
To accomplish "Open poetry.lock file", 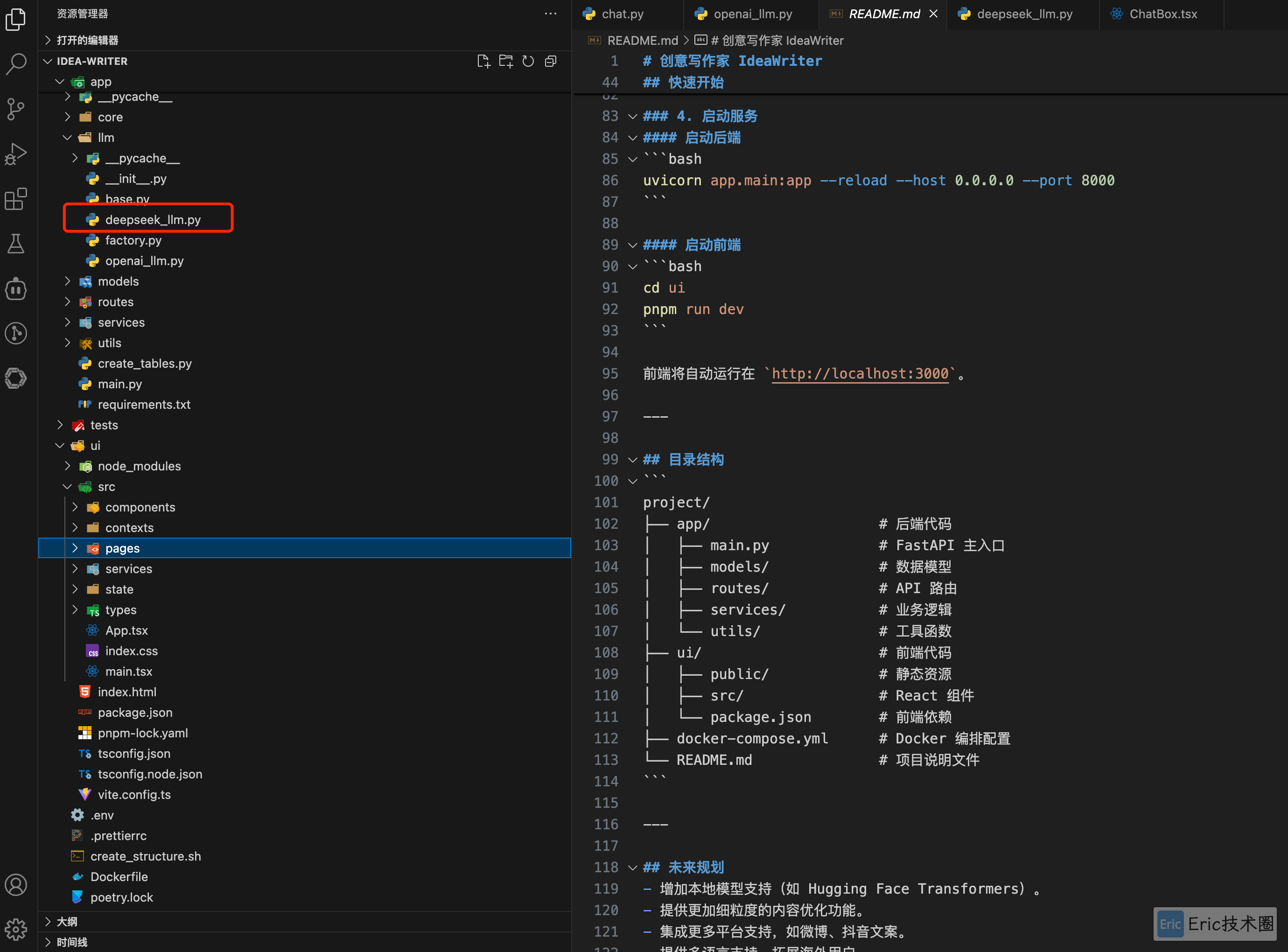I will click(304, 898).
